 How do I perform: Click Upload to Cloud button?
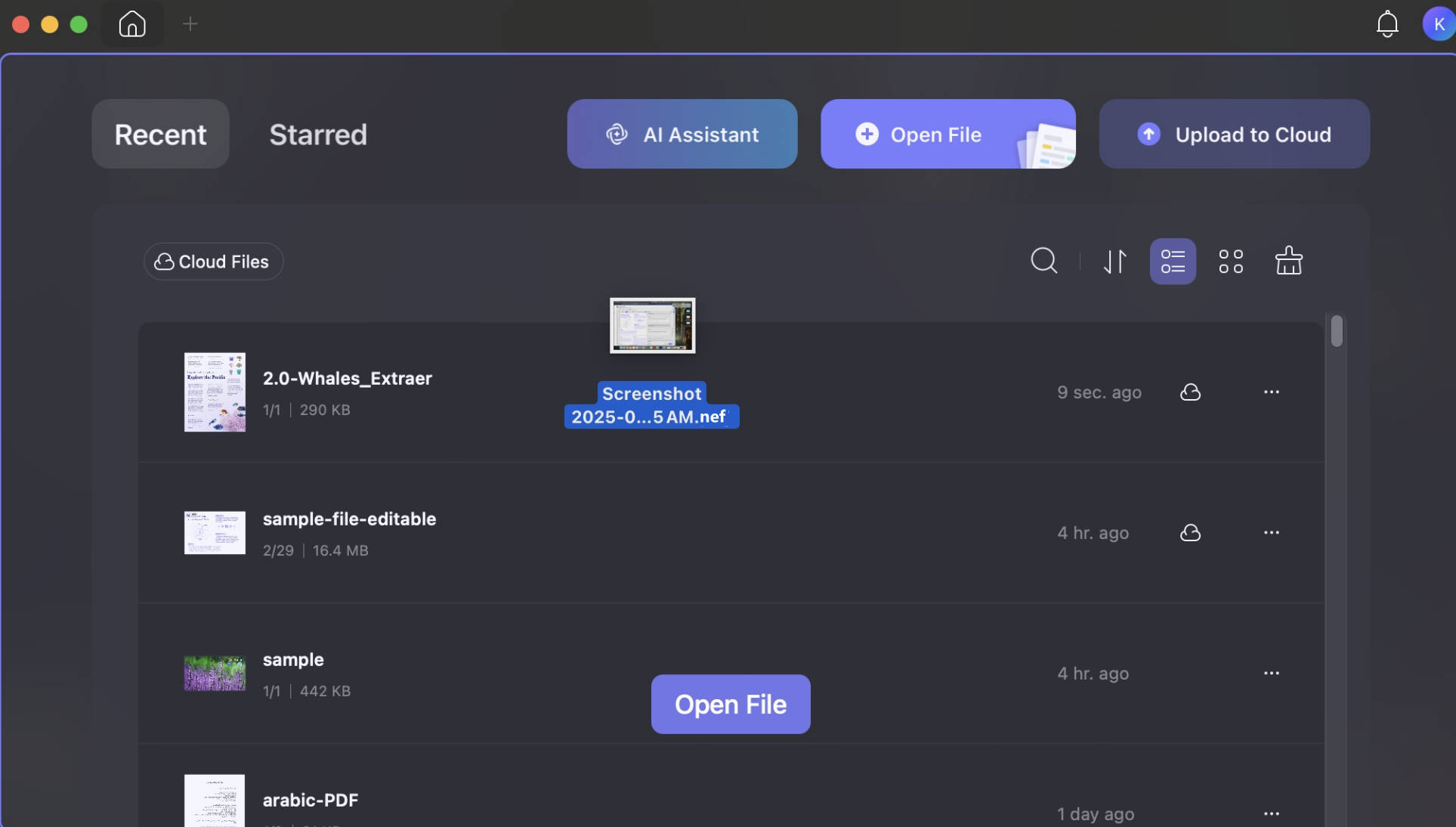point(1234,134)
